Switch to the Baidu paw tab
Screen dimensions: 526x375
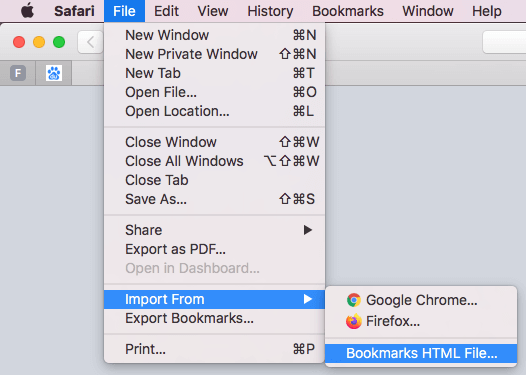tap(54, 73)
